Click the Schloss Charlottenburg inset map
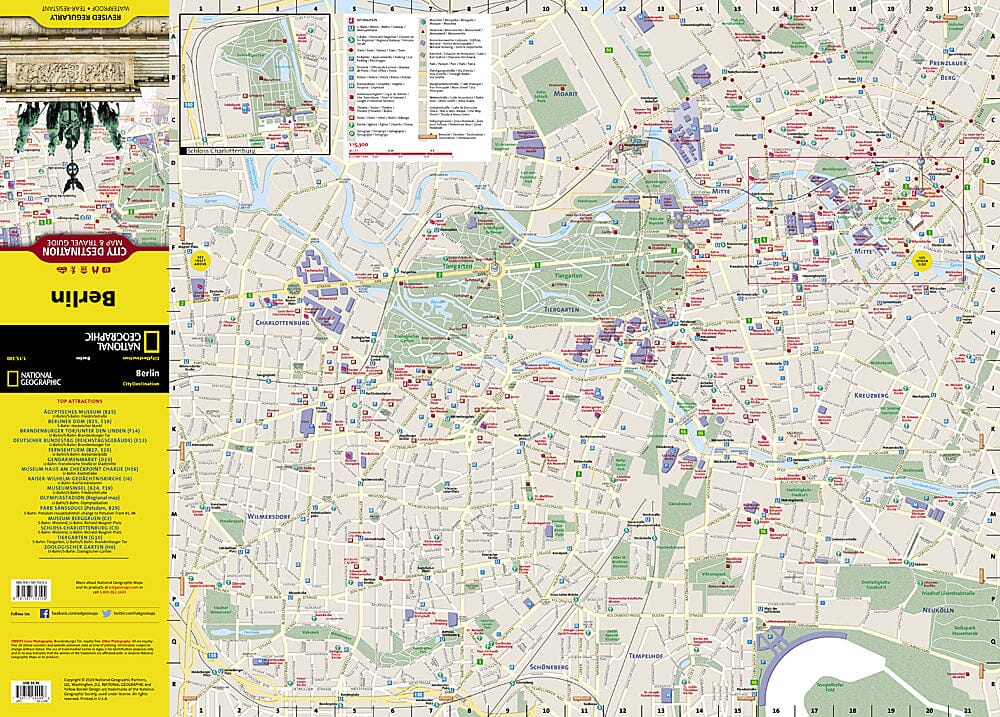 (x=255, y=80)
